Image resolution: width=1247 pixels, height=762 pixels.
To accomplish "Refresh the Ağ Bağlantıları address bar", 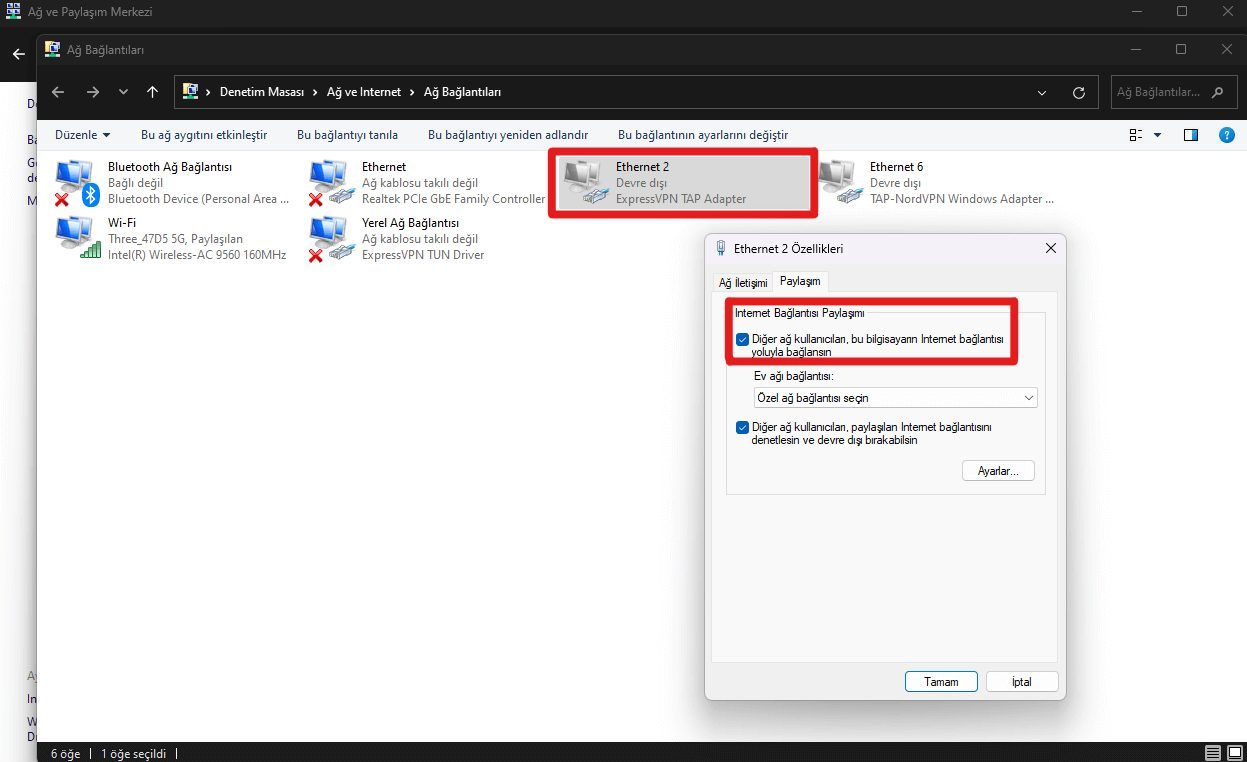I will (x=1078, y=92).
